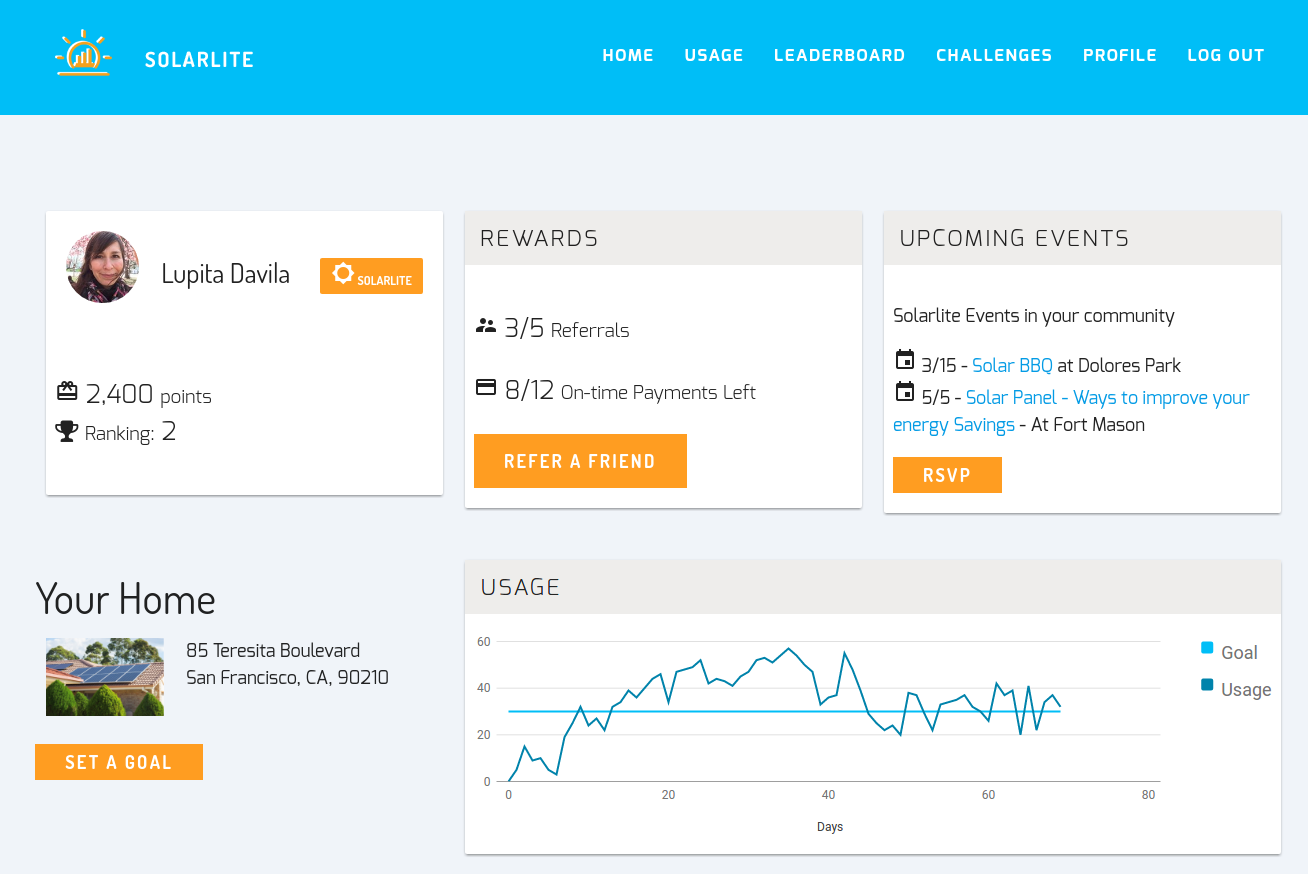Navigate to CHALLENGES
Viewport: 1308px width, 880px height.
click(x=994, y=56)
